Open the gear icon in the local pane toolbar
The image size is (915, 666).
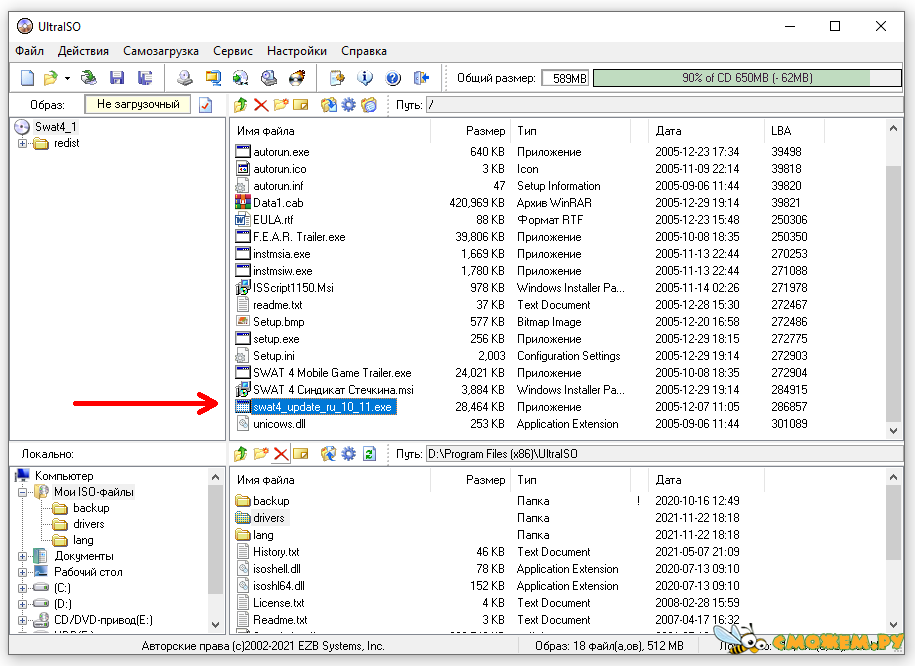pyautogui.click(x=348, y=454)
